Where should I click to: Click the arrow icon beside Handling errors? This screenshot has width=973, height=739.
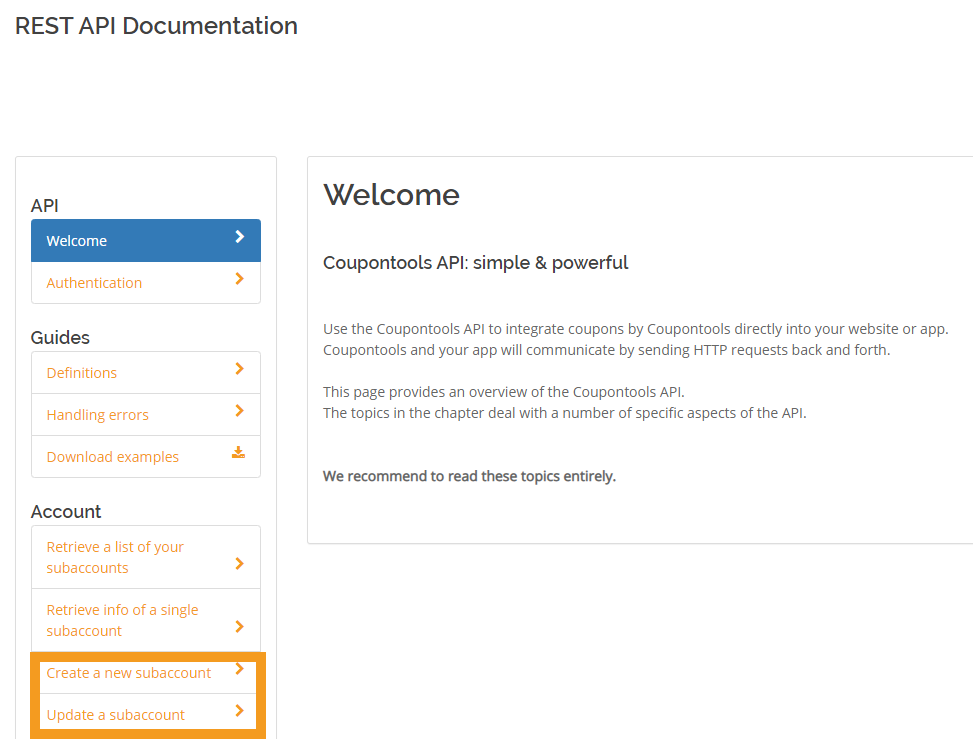point(239,411)
